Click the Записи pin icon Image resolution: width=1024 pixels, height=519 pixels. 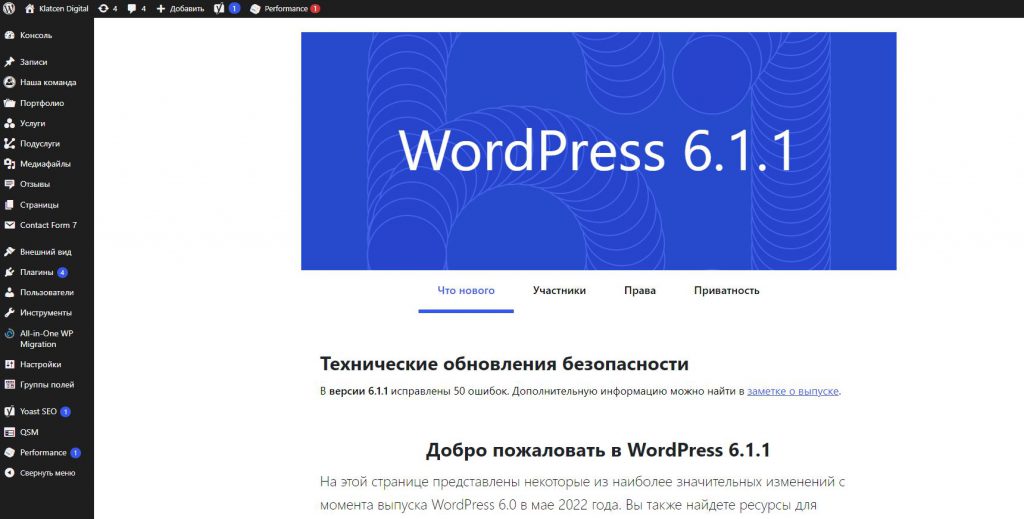click(x=9, y=62)
